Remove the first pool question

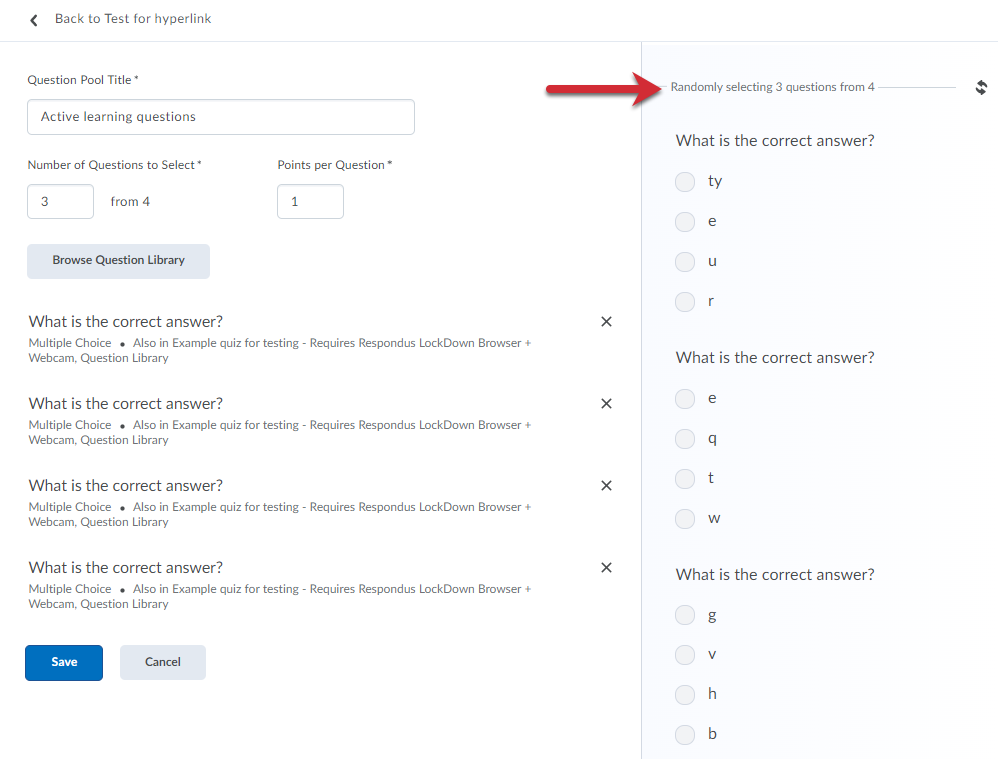pos(606,322)
